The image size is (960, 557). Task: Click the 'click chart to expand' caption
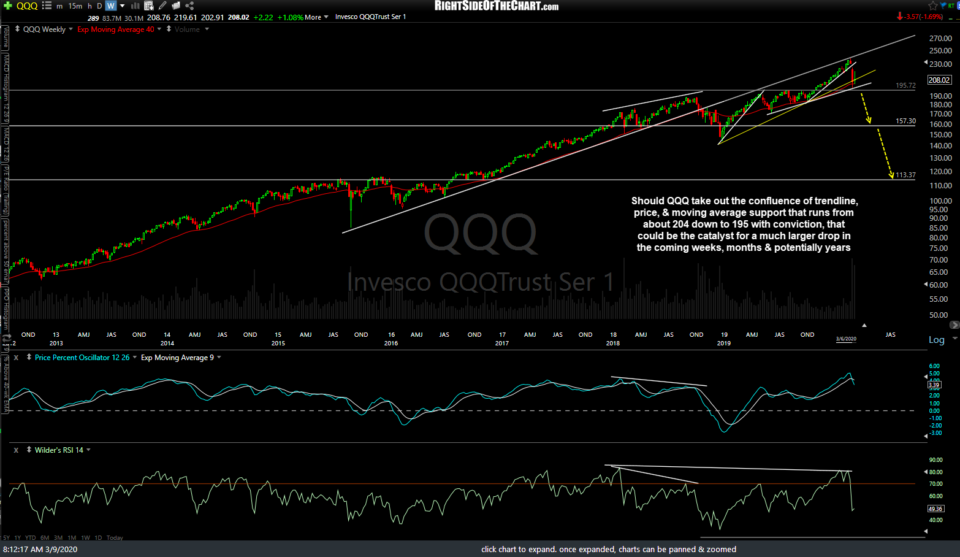pyautogui.click(x=609, y=549)
